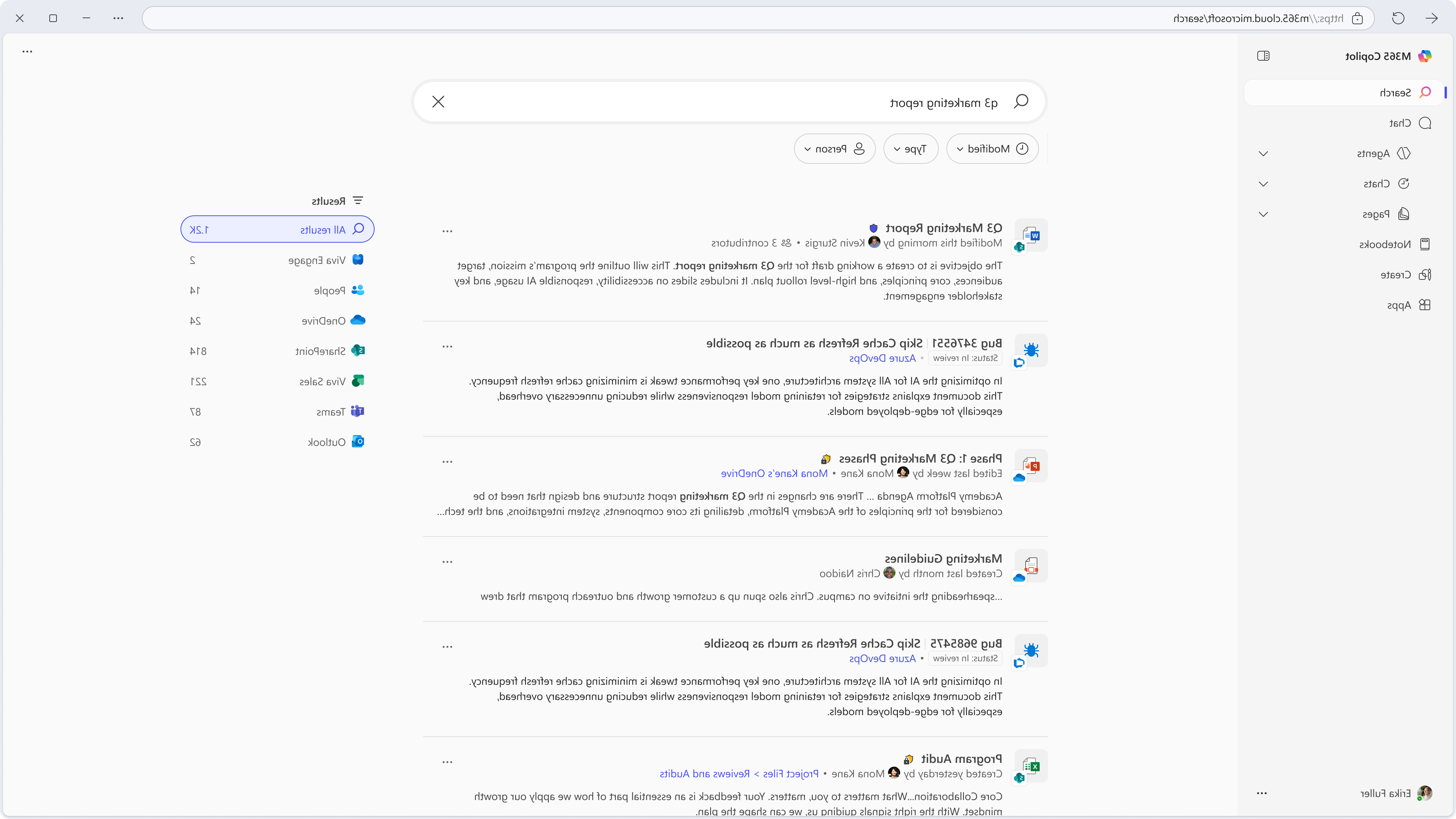This screenshot has height=819, width=1456.
Task: Open the Person filter dropdown
Action: pyautogui.click(x=834, y=149)
